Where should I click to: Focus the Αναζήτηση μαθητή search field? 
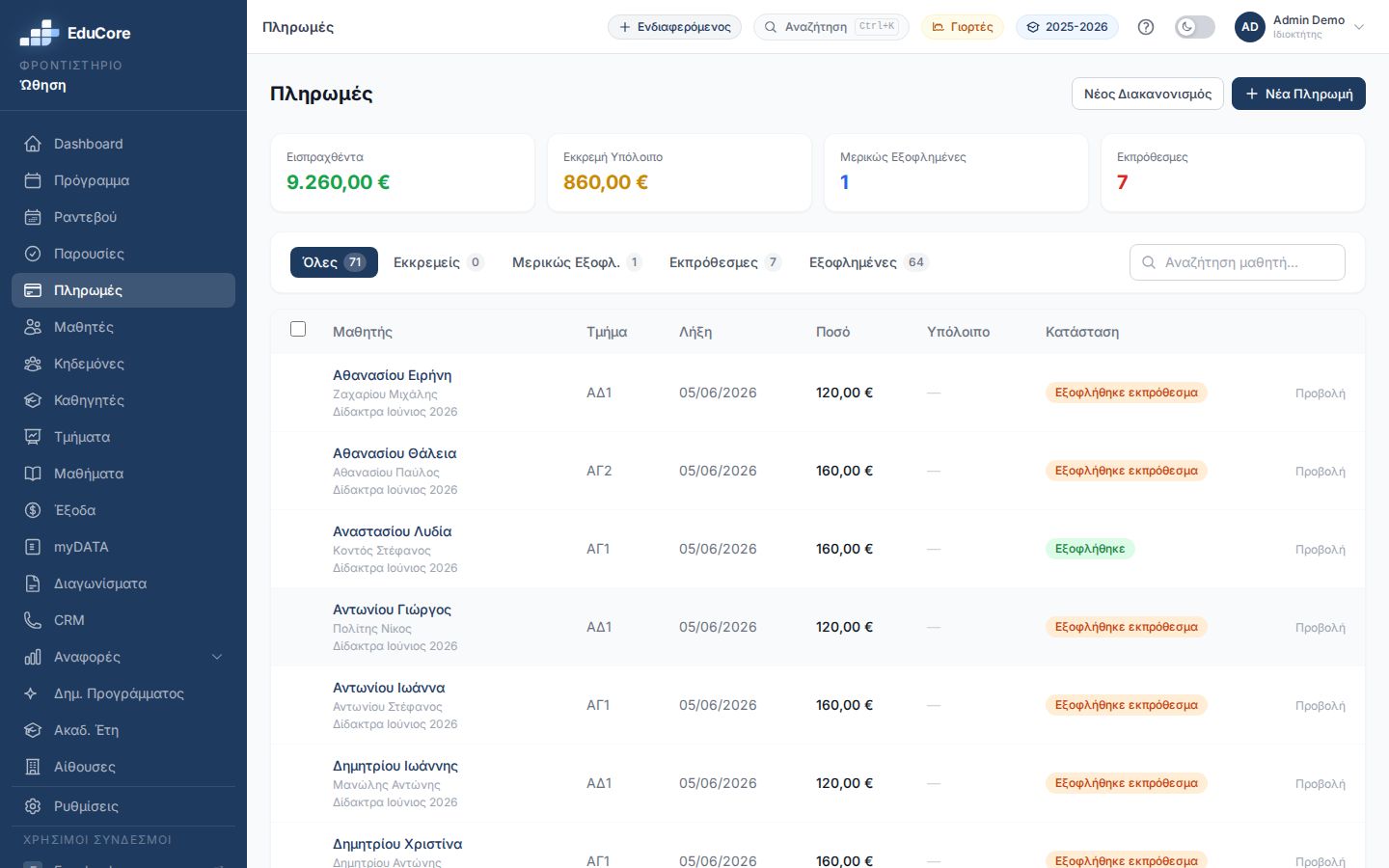pos(1238,262)
